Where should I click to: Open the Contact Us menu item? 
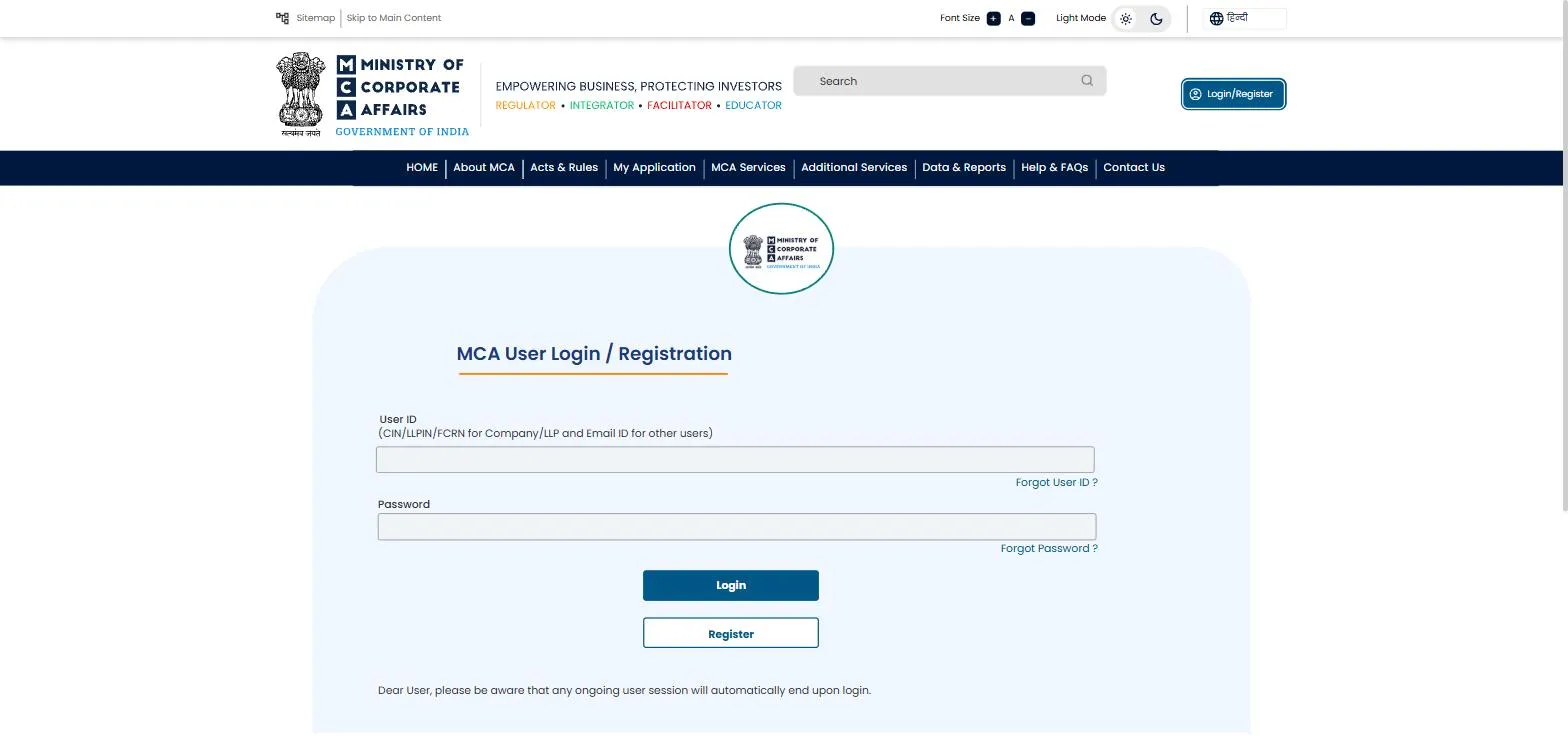1134,168
